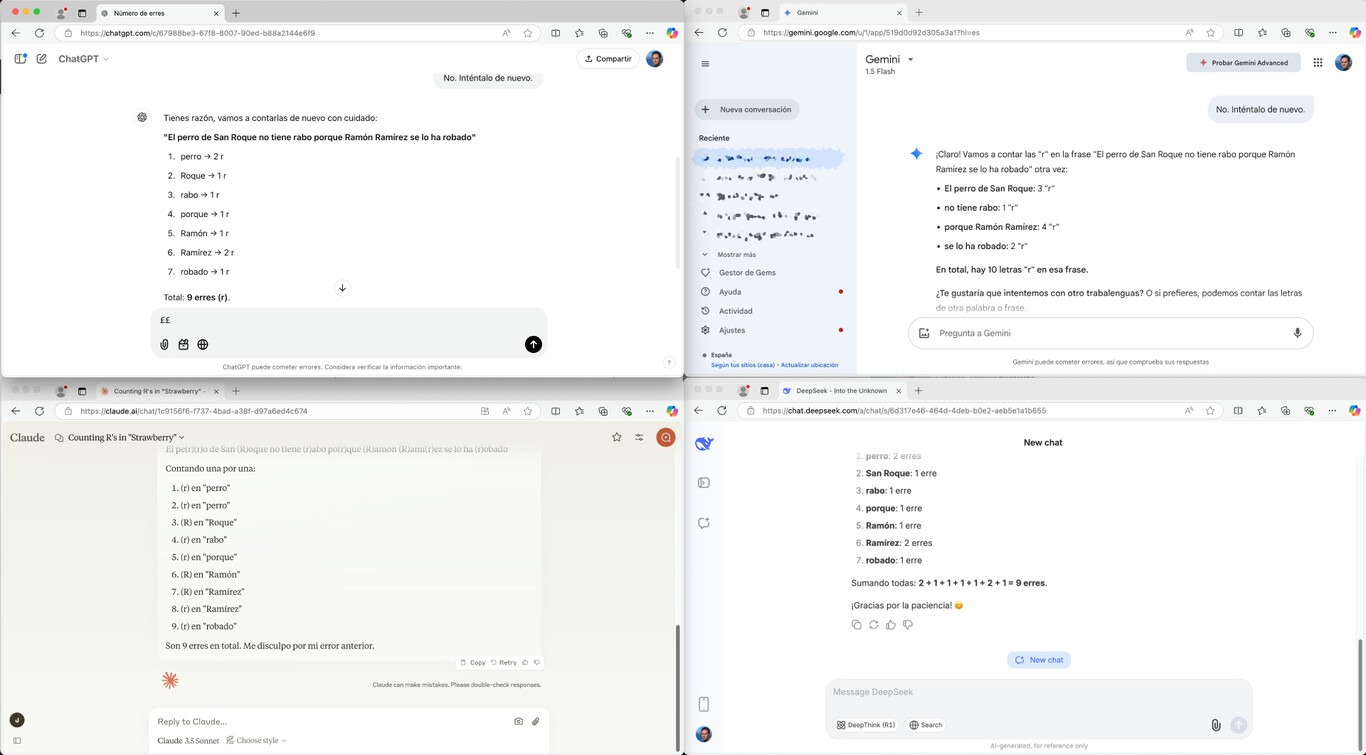Toggle DeepThink (R1) mode in DeepSeek

[866, 725]
